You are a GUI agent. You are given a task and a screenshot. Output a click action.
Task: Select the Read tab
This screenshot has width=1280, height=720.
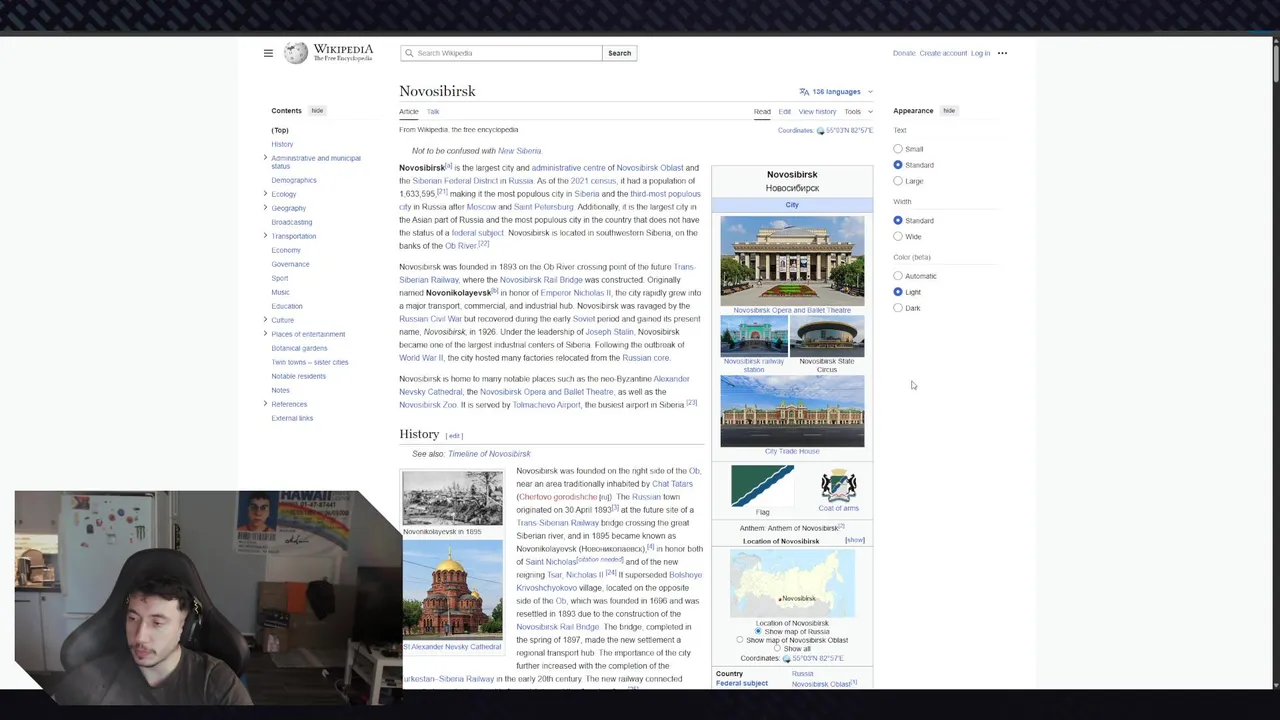click(762, 112)
